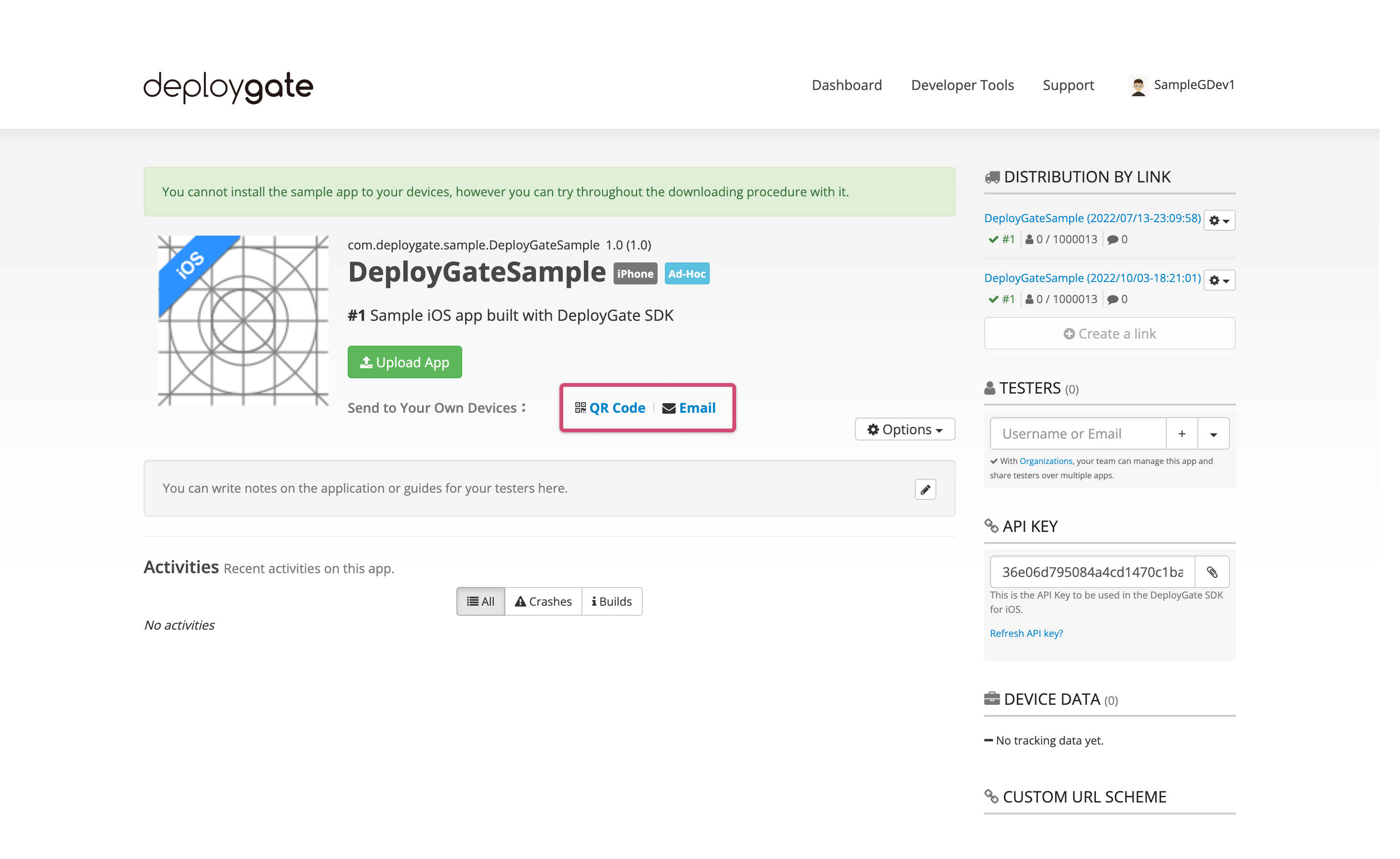The width and height of the screenshot is (1400, 859).
Task: Open the Developer Tools menu
Action: click(x=962, y=85)
